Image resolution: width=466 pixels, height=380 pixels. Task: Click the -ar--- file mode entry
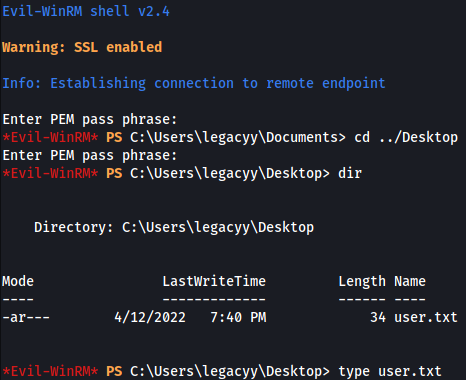[x=26, y=317]
